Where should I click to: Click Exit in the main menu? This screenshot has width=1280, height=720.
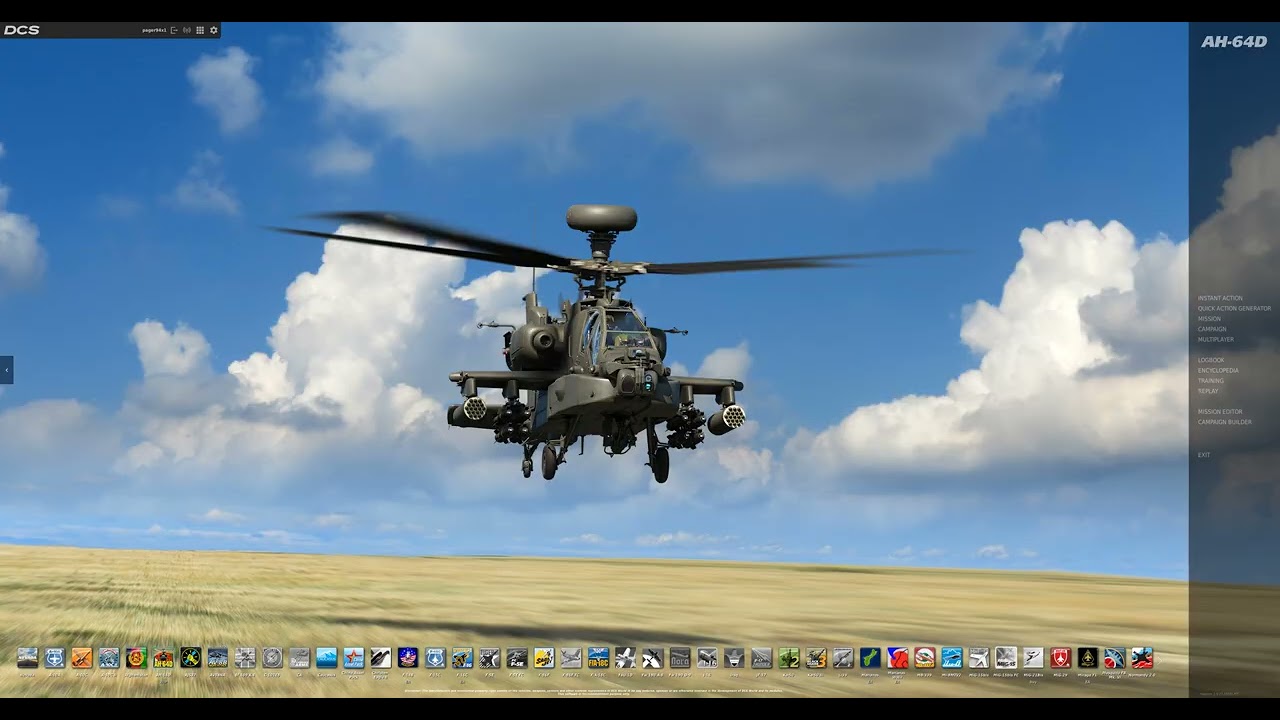pyautogui.click(x=1204, y=455)
